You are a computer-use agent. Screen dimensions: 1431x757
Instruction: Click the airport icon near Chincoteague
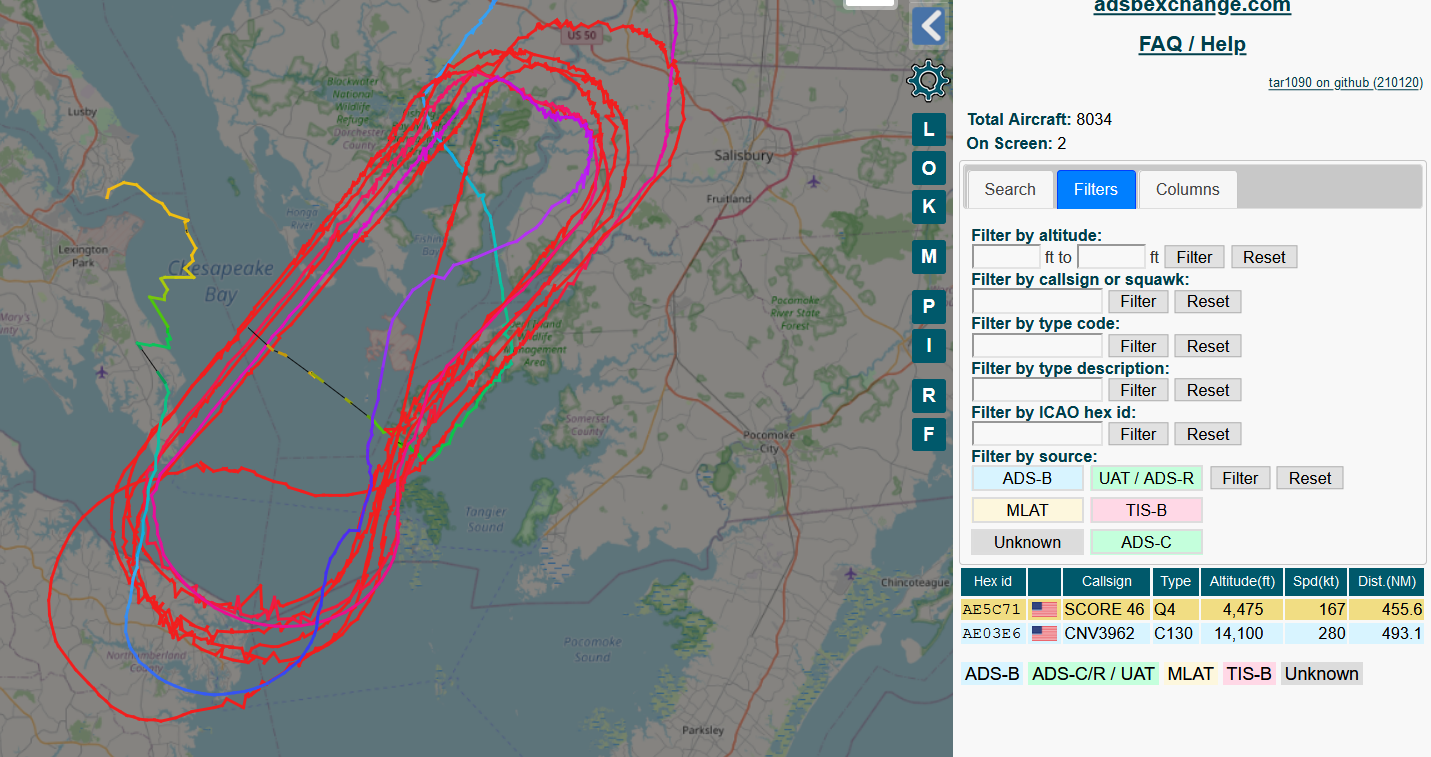850,573
